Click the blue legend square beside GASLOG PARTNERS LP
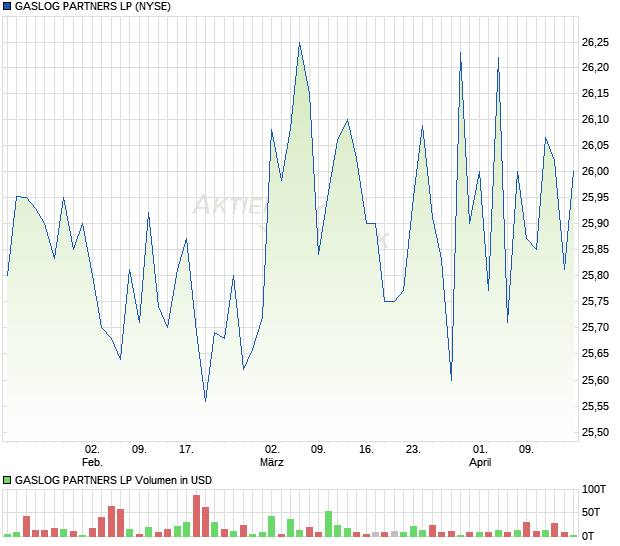 [x=7, y=6]
